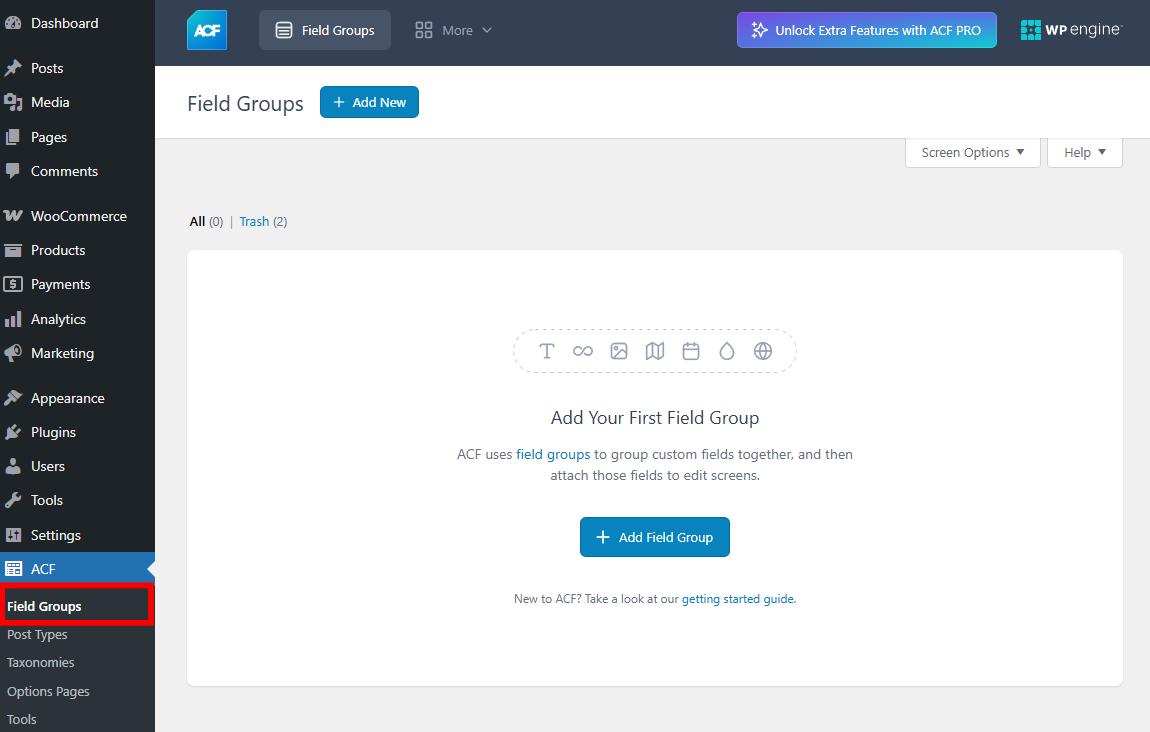
Task: Click the ACF logo in the header
Action: coord(206,30)
